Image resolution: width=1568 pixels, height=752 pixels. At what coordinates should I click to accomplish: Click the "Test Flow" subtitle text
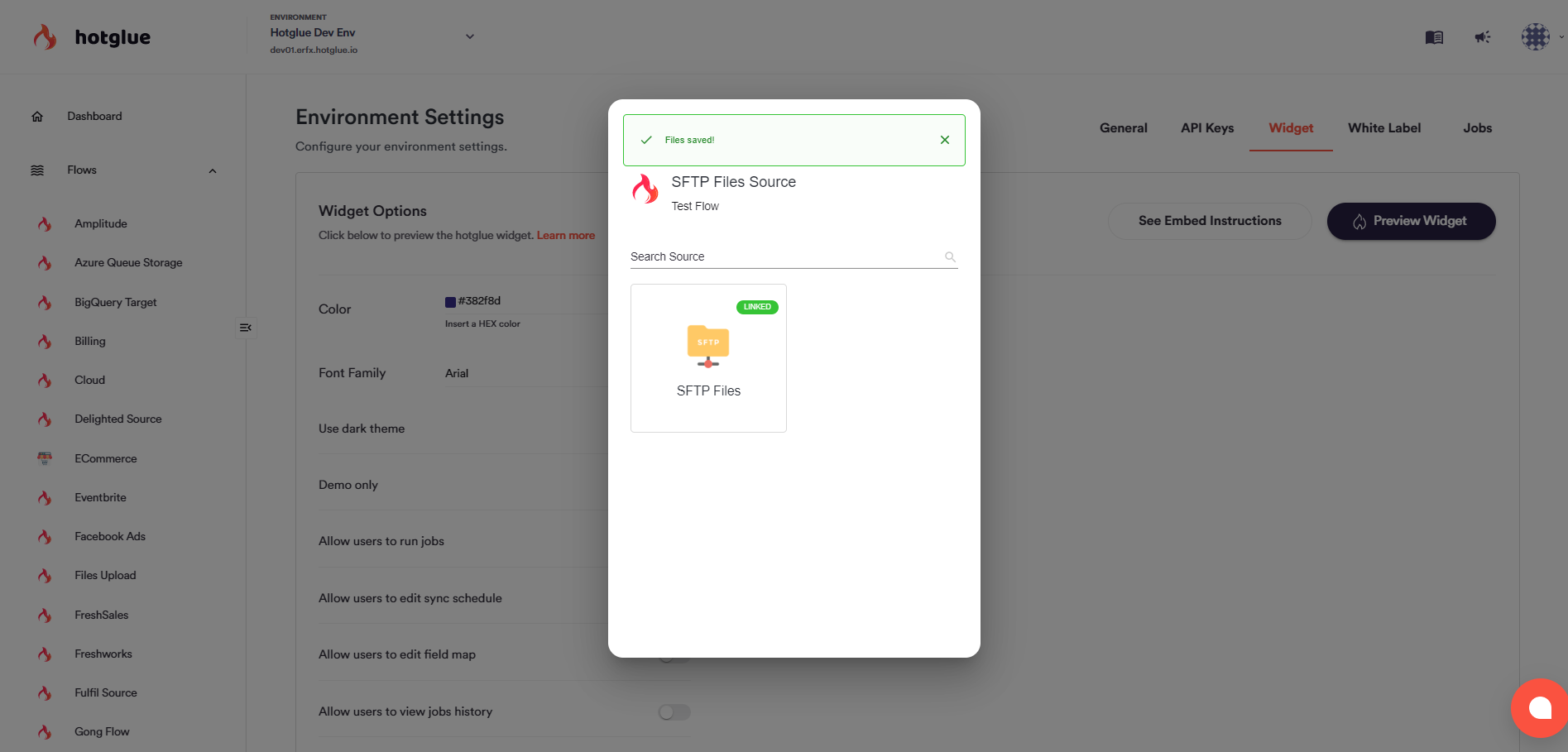click(695, 206)
